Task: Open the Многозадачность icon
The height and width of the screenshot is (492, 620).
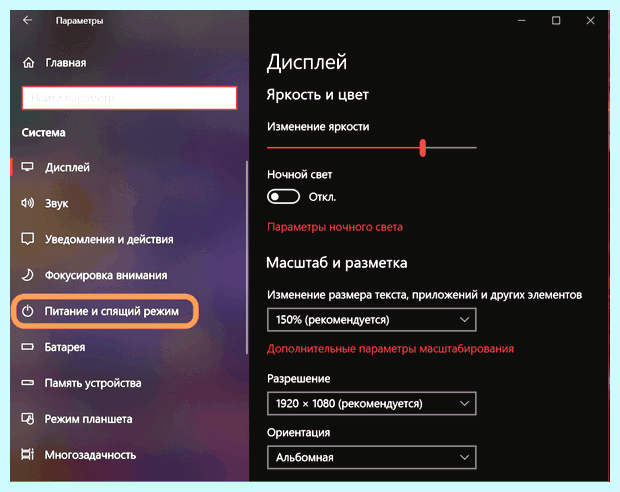Action: [x=27, y=454]
